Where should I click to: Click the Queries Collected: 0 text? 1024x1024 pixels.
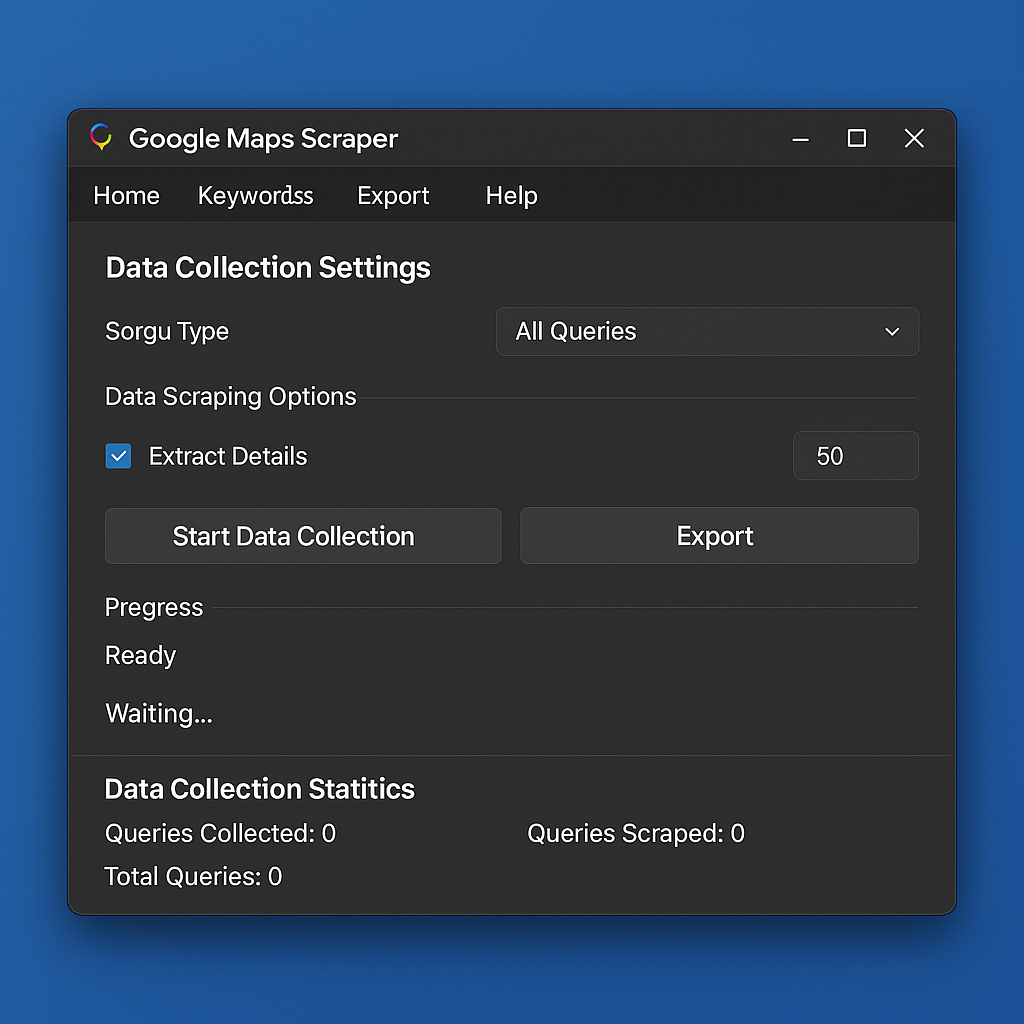(220, 833)
